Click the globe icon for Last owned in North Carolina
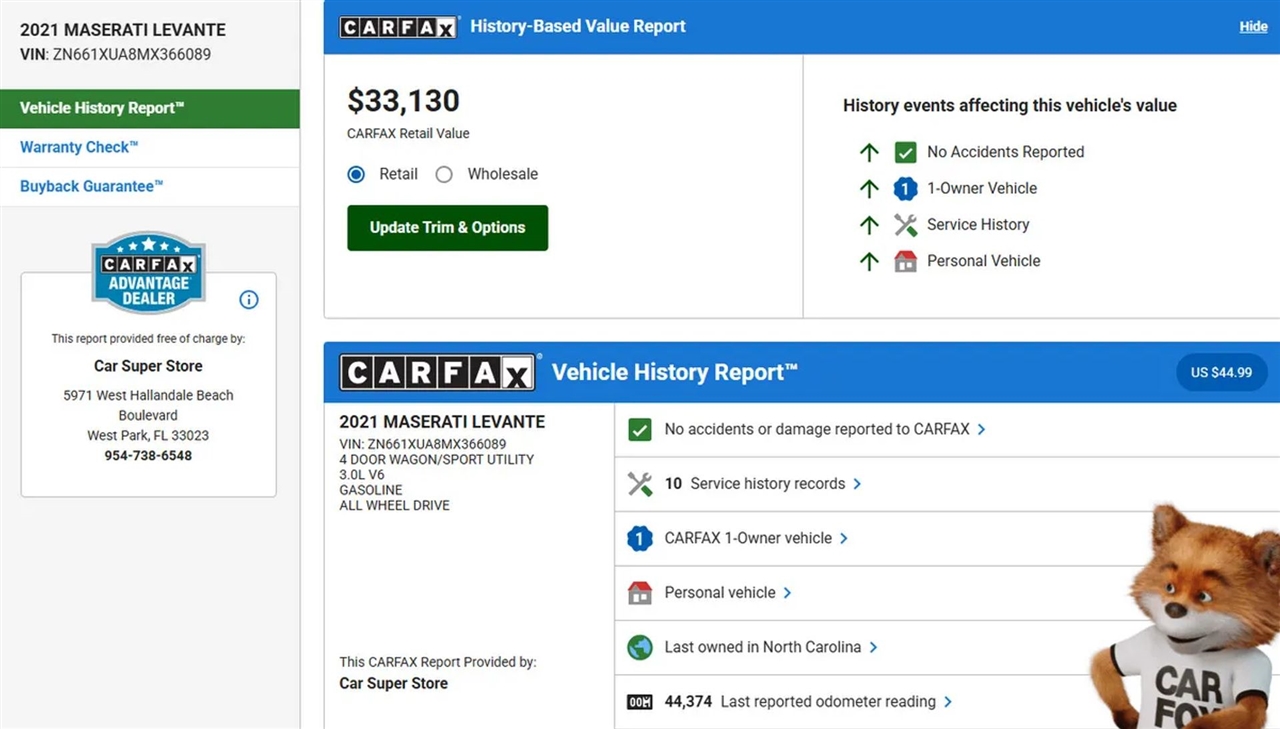This screenshot has width=1280, height=729. click(x=640, y=648)
